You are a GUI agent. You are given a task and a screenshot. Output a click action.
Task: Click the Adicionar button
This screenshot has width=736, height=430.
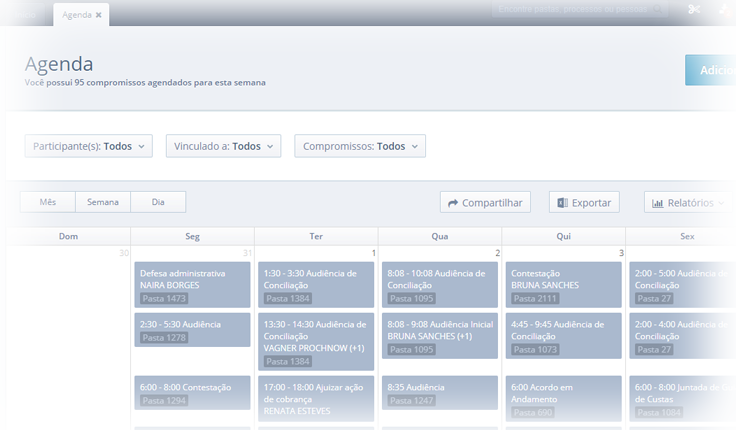click(x=710, y=70)
